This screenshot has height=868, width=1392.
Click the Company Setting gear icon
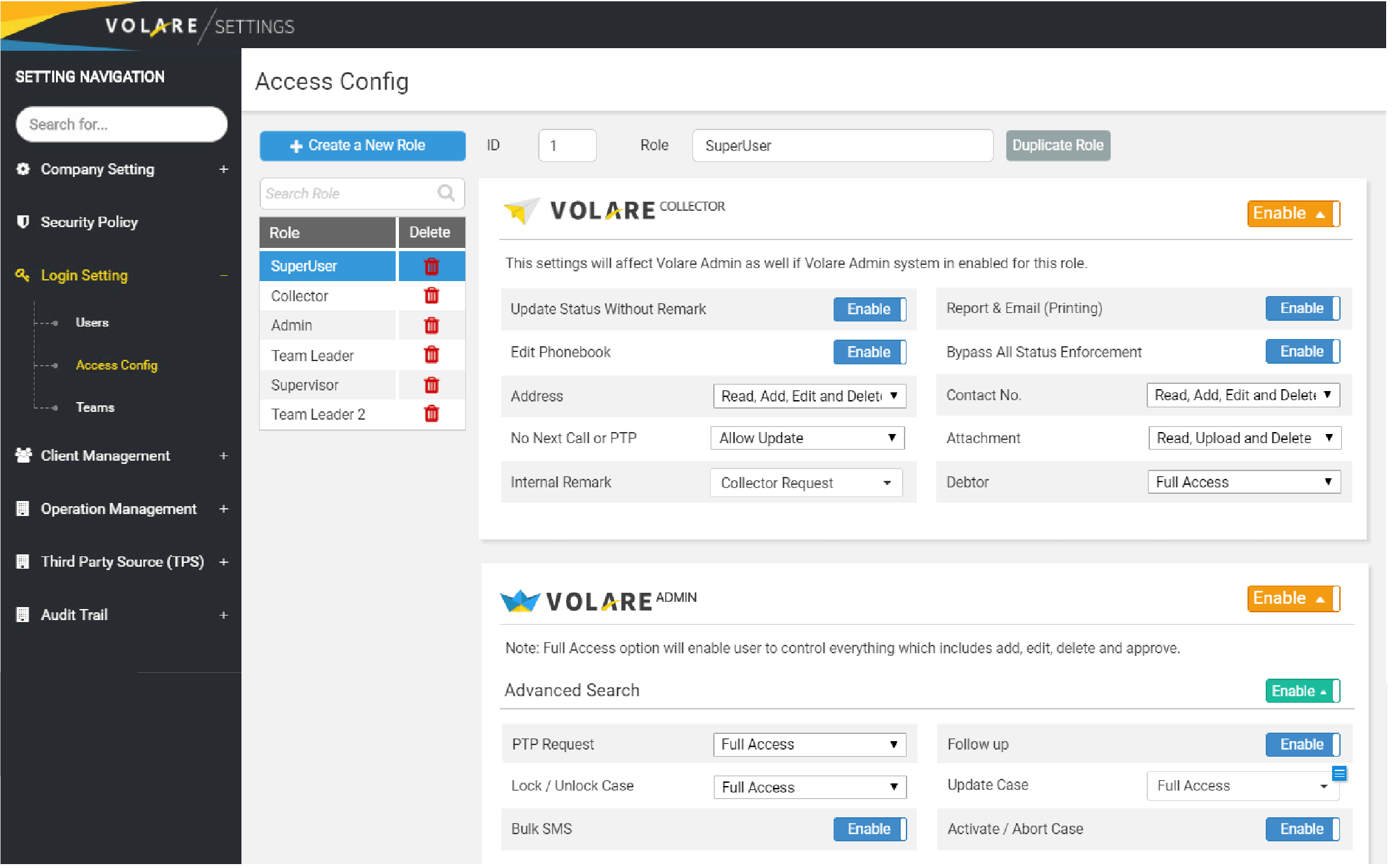tap(23, 169)
